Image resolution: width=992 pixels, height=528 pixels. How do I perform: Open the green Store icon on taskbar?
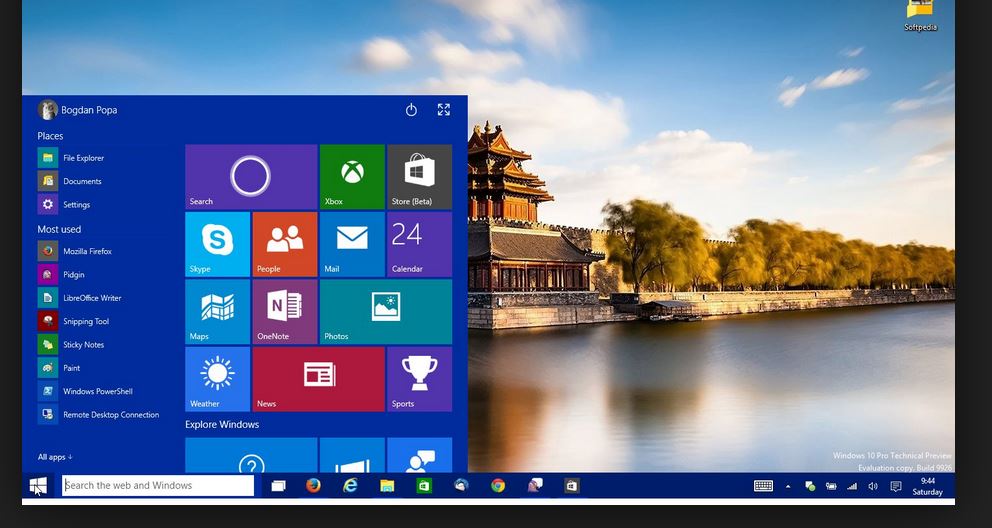424,486
